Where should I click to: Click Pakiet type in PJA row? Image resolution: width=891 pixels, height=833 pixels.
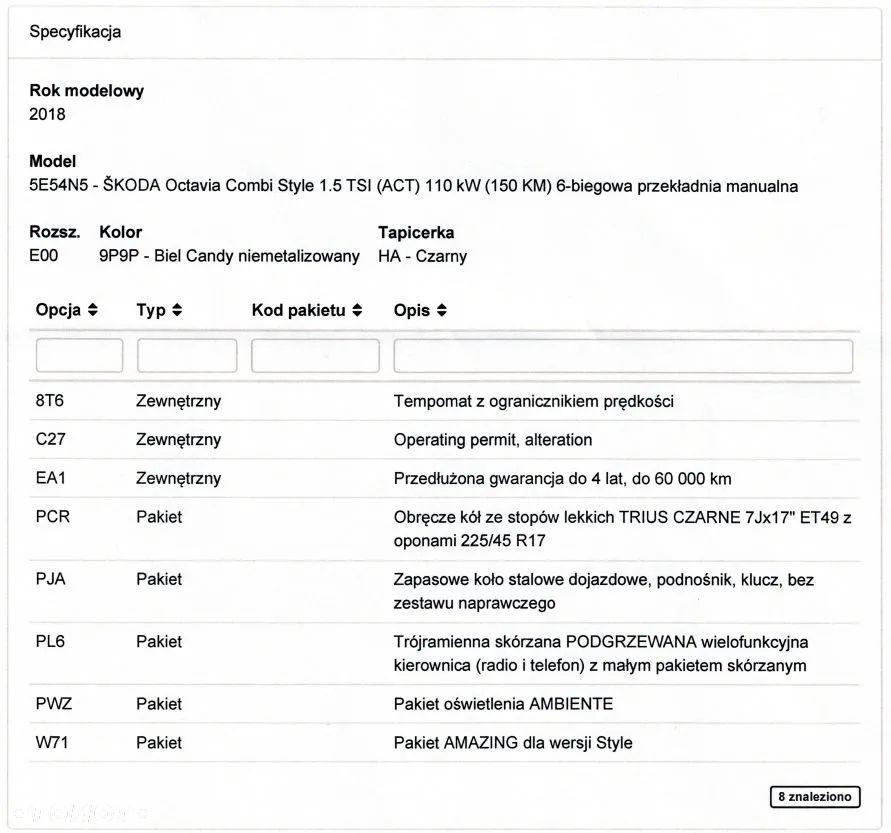(159, 579)
